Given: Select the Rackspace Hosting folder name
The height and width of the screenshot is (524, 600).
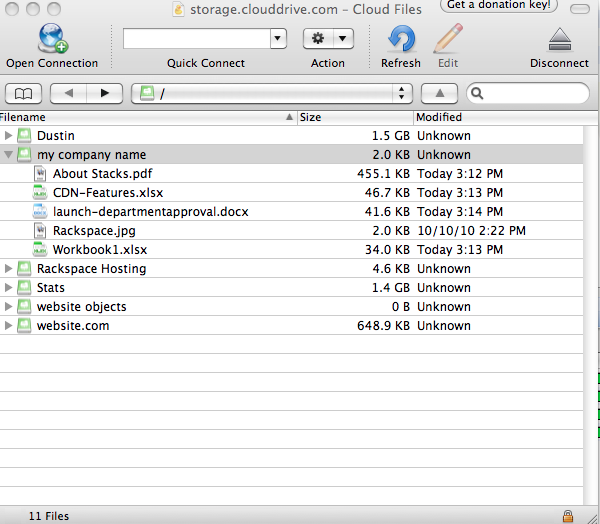Looking at the screenshot, I should coord(91,269).
